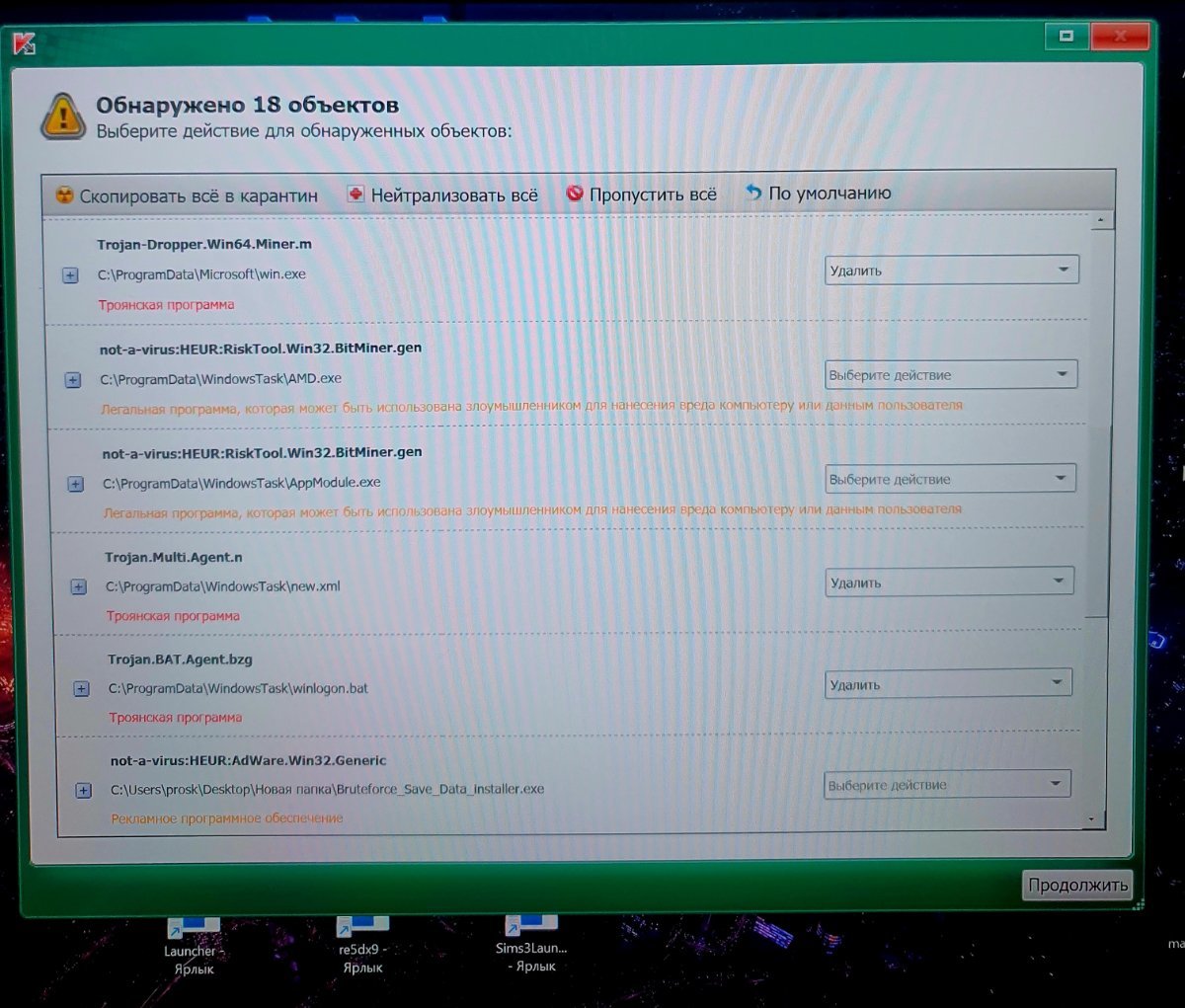This screenshot has width=1185, height=1008.
Task: Click the quarantine radiation icon
Action: 64,195
